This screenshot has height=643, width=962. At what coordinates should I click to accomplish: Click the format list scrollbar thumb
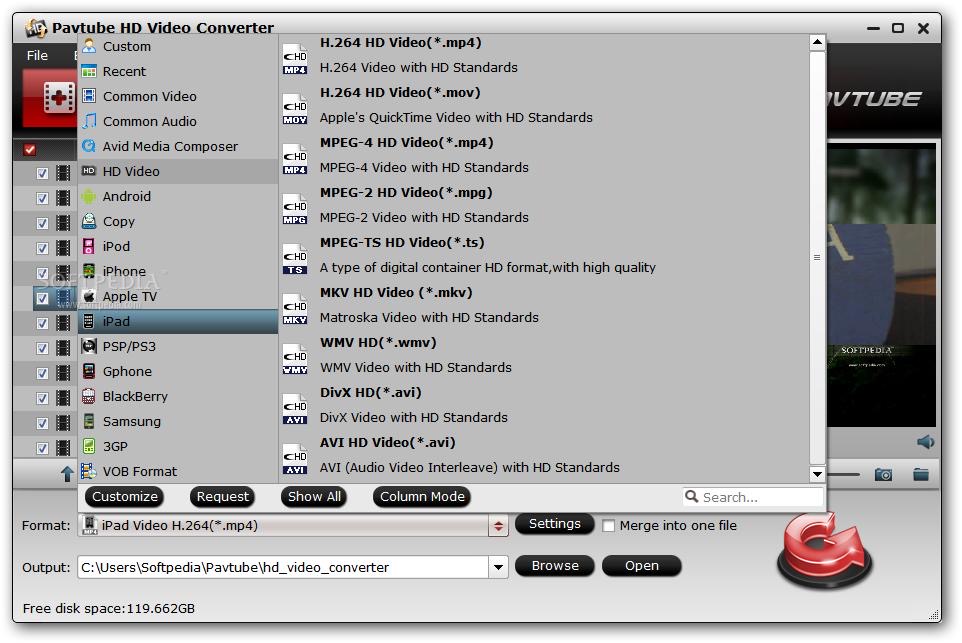817,258
